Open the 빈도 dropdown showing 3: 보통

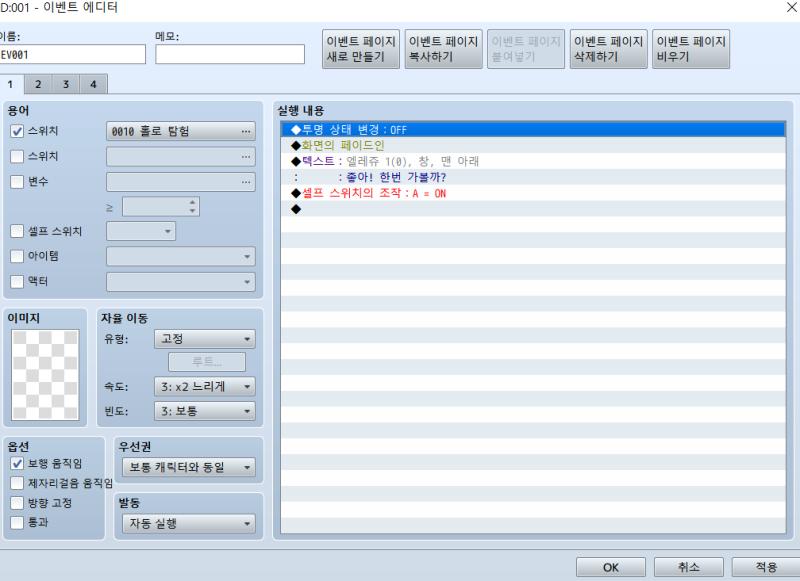click(x=205, y=411)
